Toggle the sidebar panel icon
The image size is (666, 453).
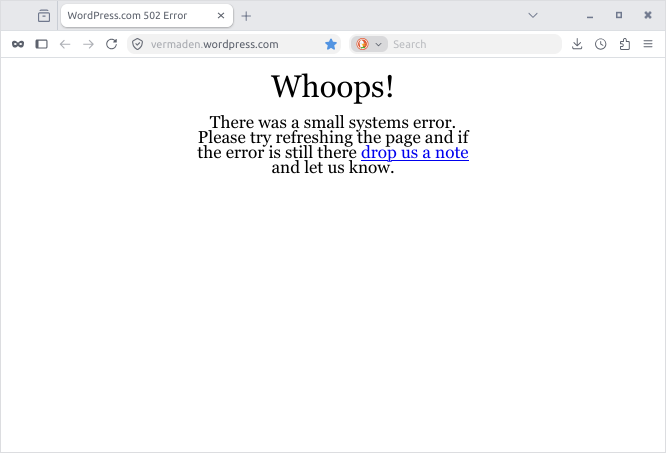click(41, 44)
